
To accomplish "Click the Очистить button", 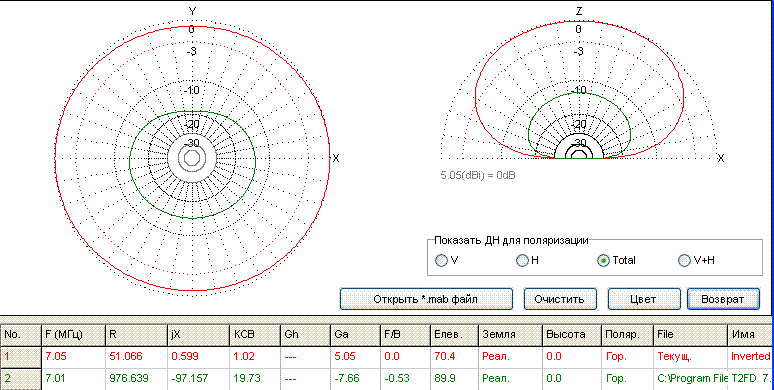I will 560,299.
